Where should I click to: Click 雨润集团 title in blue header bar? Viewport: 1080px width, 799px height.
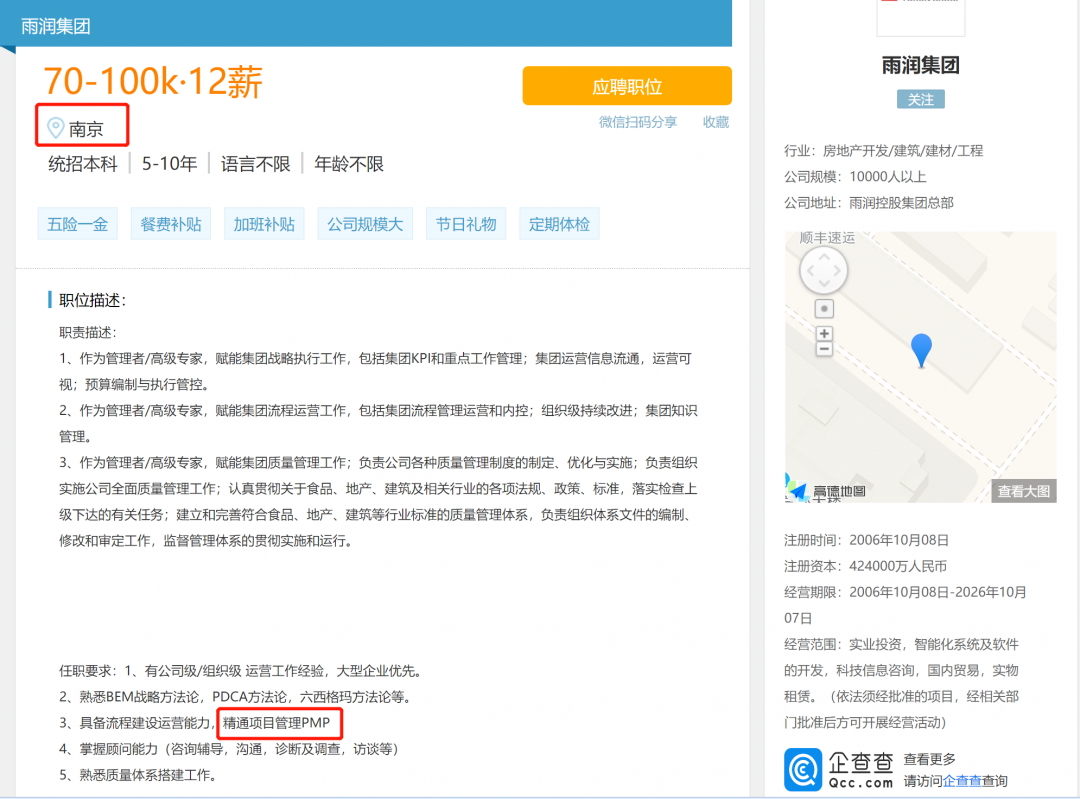56,26
